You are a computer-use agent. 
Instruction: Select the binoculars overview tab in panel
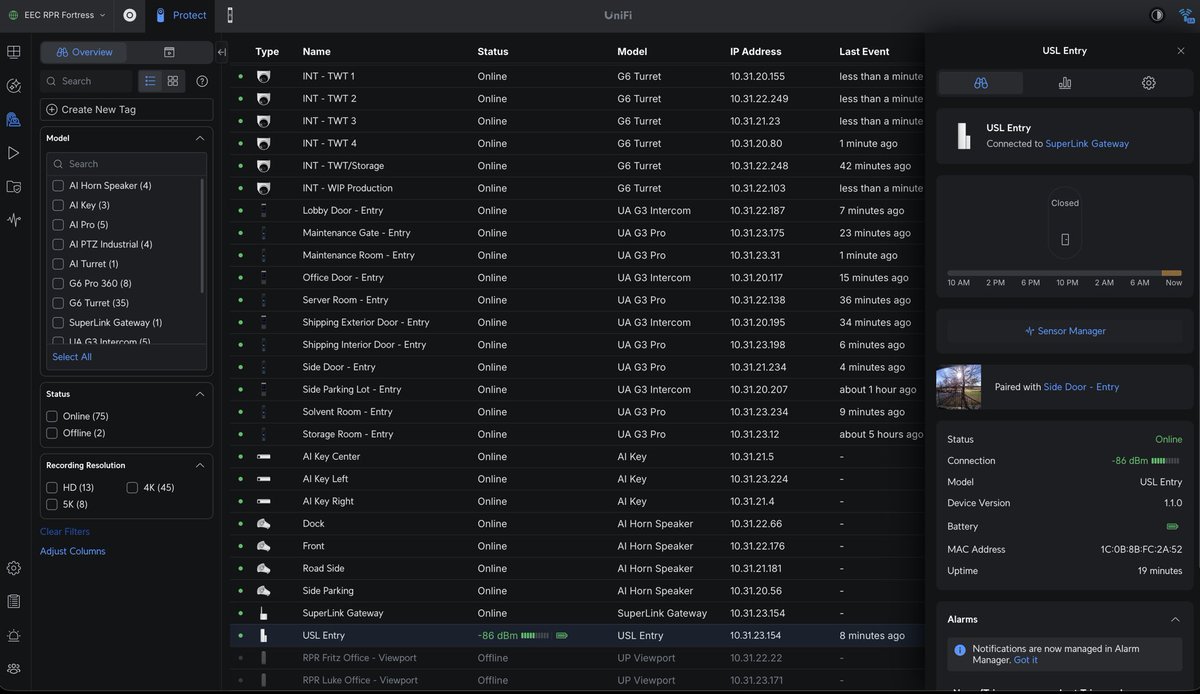click(x=981, y=83)
